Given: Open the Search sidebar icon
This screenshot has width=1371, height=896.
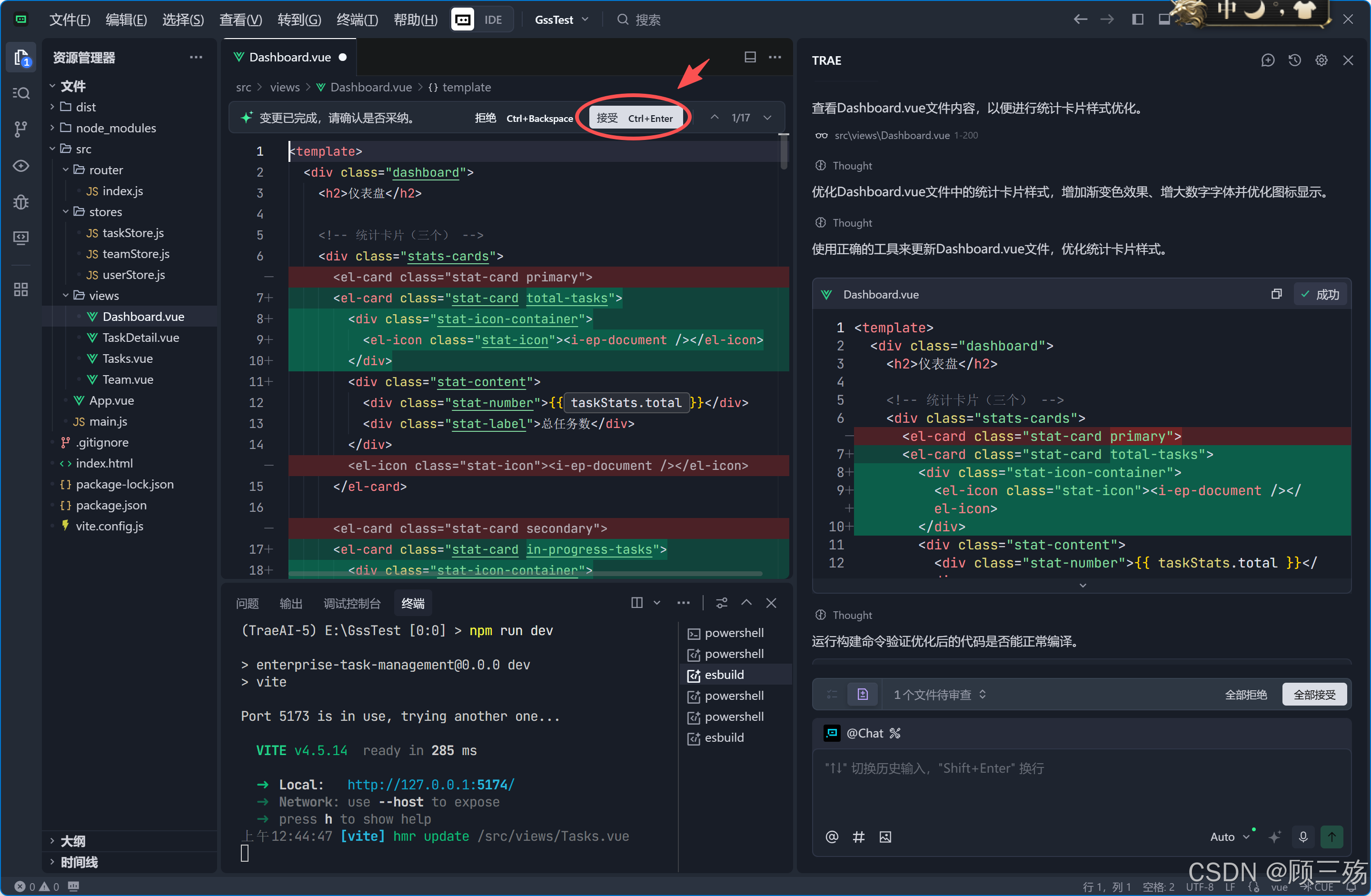Looking at the screenshot, I should [21, 93].
